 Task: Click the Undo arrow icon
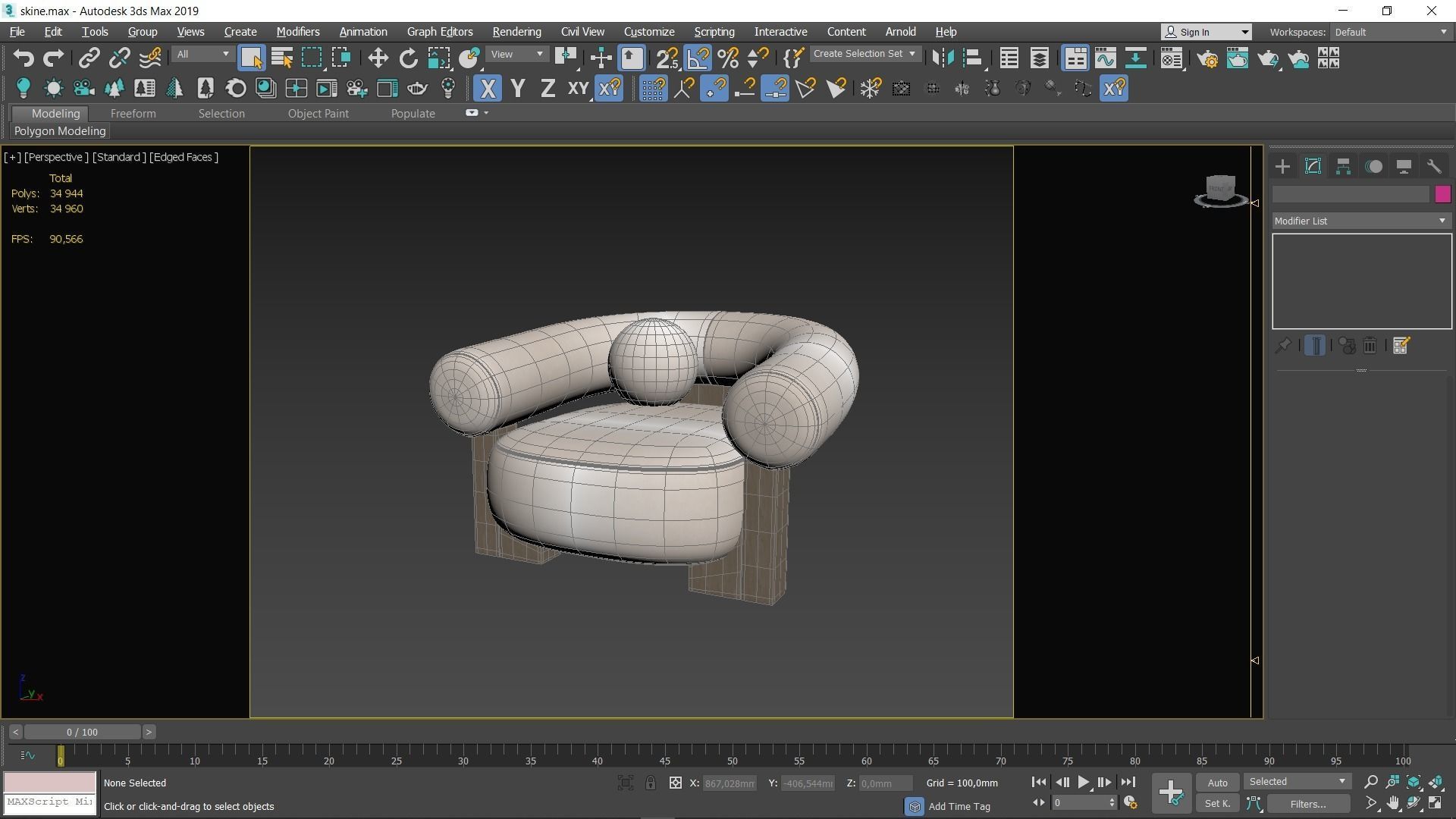point(24,58)
